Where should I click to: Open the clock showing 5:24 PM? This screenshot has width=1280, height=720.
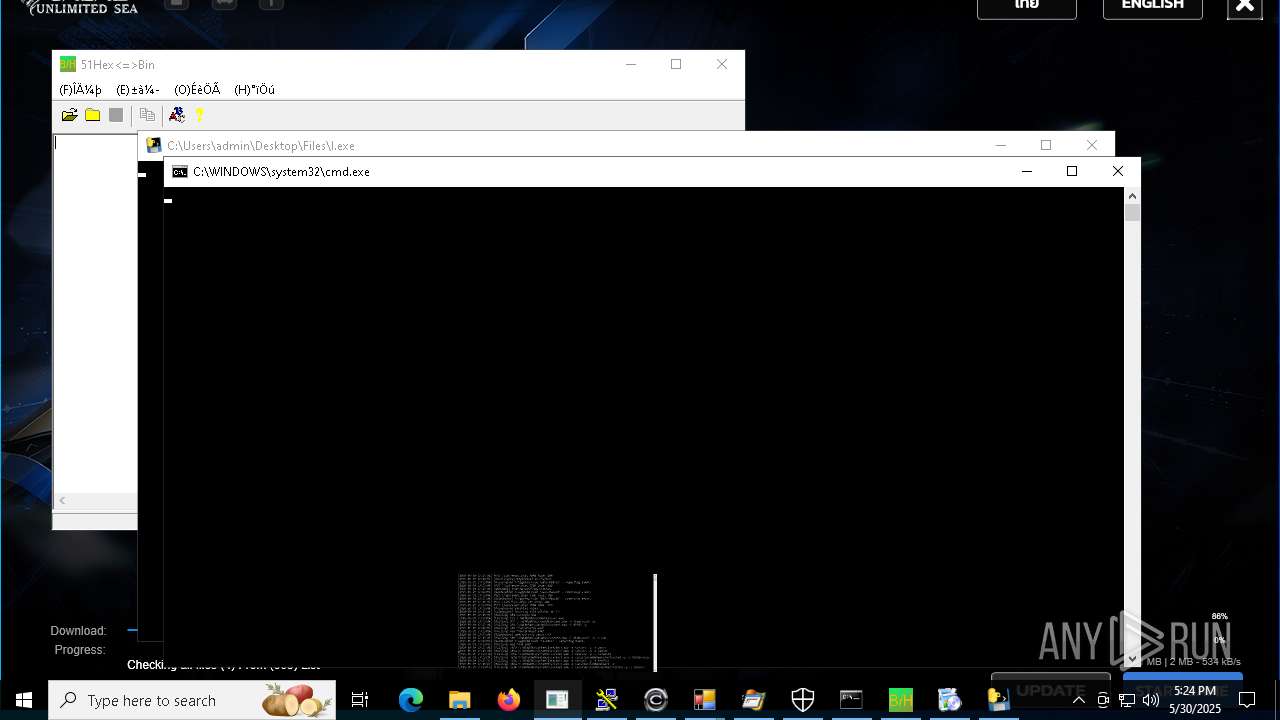1196,700
